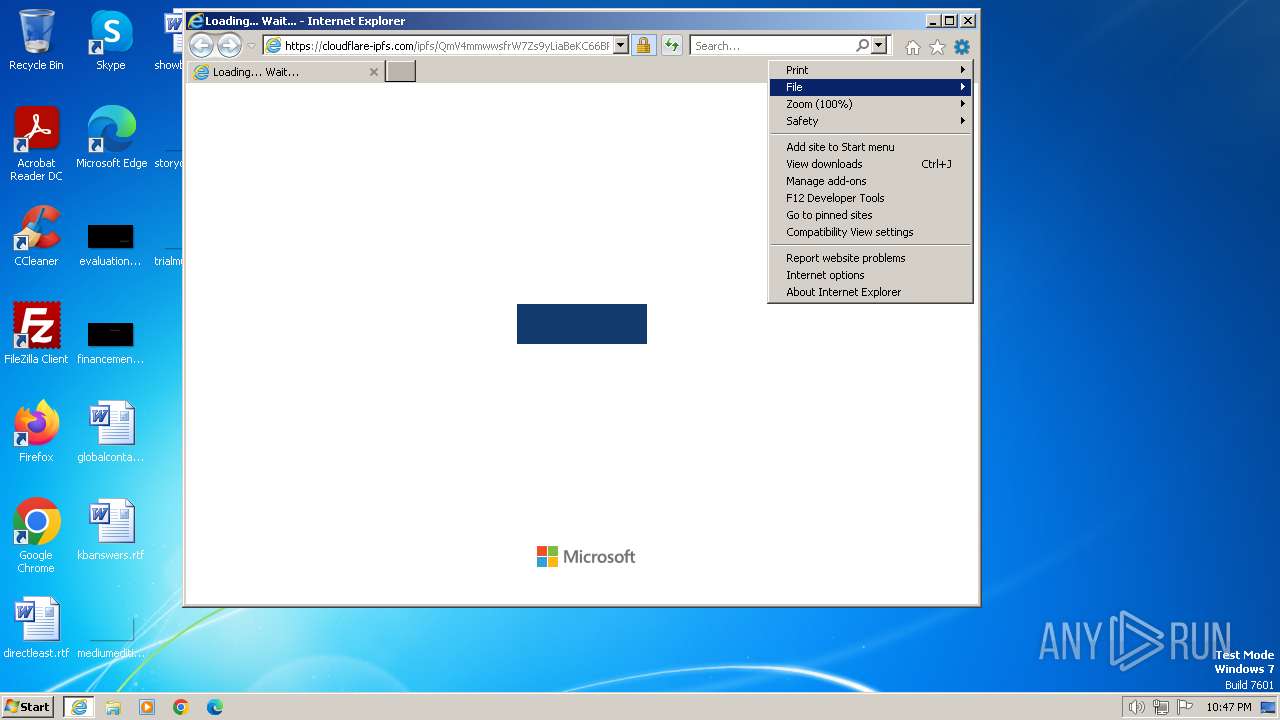
Task: Open a new tab button
Action: coord(400,71)
